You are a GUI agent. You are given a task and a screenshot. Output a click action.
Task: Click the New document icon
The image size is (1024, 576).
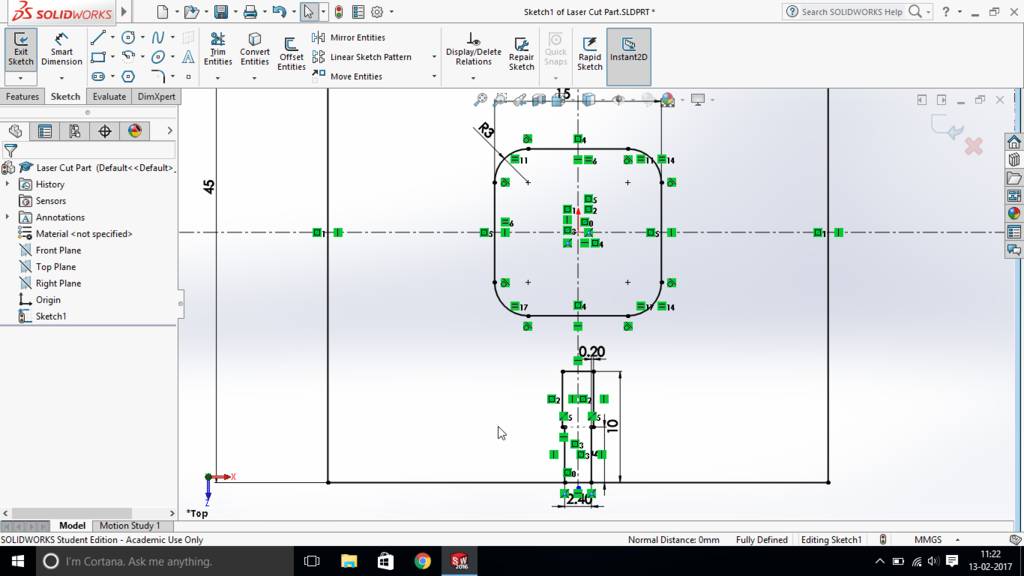(x=163, y=12)
